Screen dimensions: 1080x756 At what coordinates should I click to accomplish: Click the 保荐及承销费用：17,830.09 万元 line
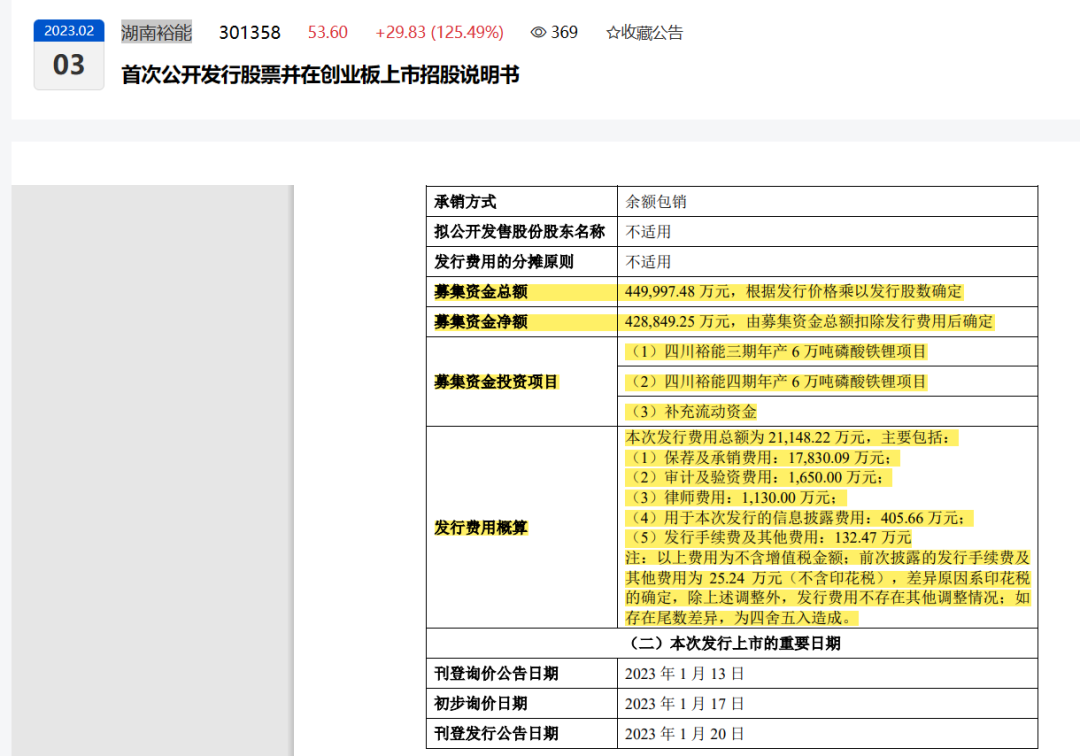762,457
